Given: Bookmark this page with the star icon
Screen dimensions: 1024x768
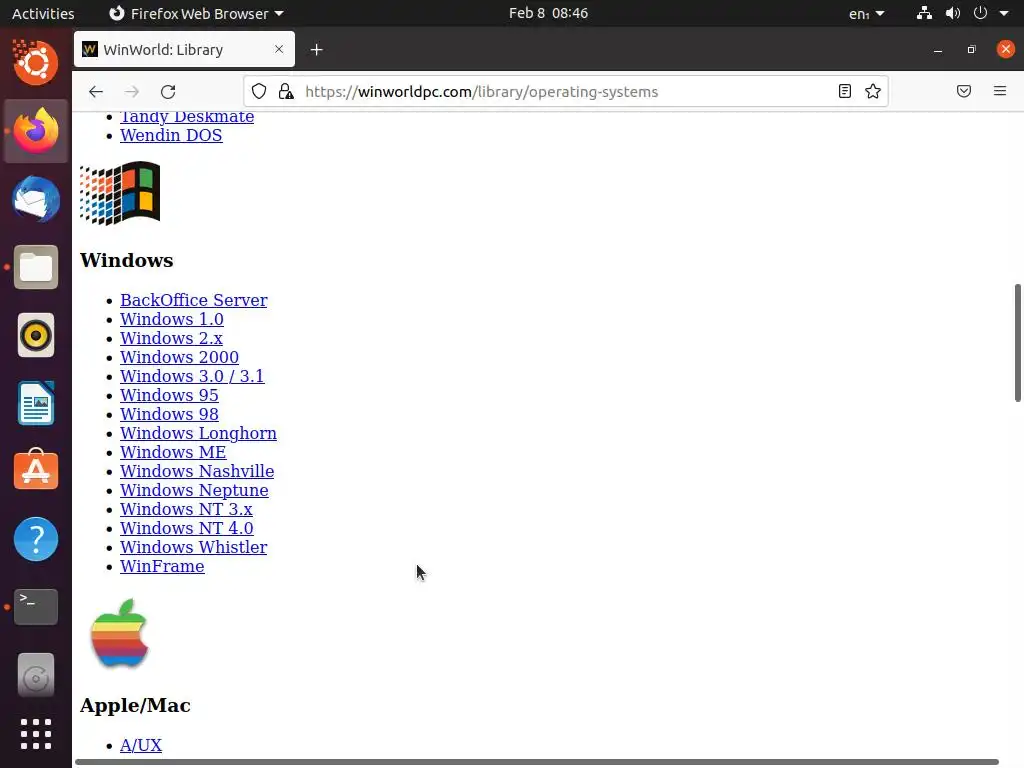Looking at the screenshot, I should 872,91.
